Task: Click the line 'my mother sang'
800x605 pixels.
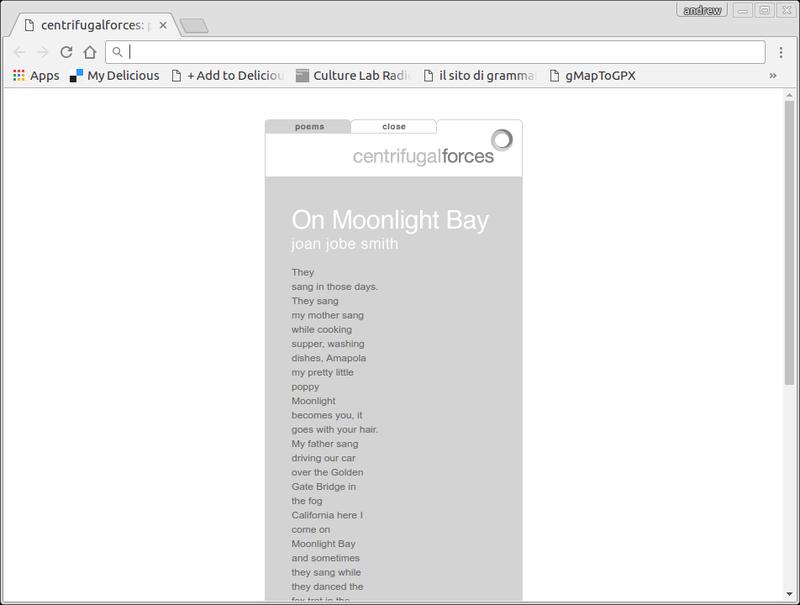Action: coord(328,315)
